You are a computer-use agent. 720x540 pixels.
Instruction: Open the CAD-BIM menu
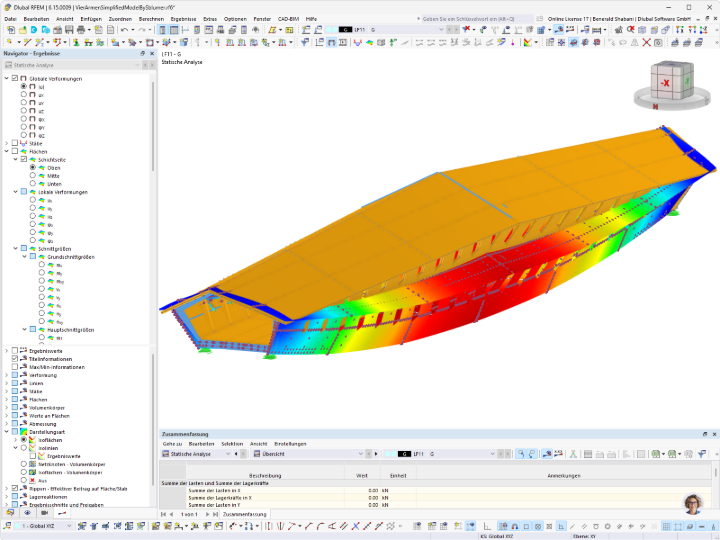pos(288,19)
